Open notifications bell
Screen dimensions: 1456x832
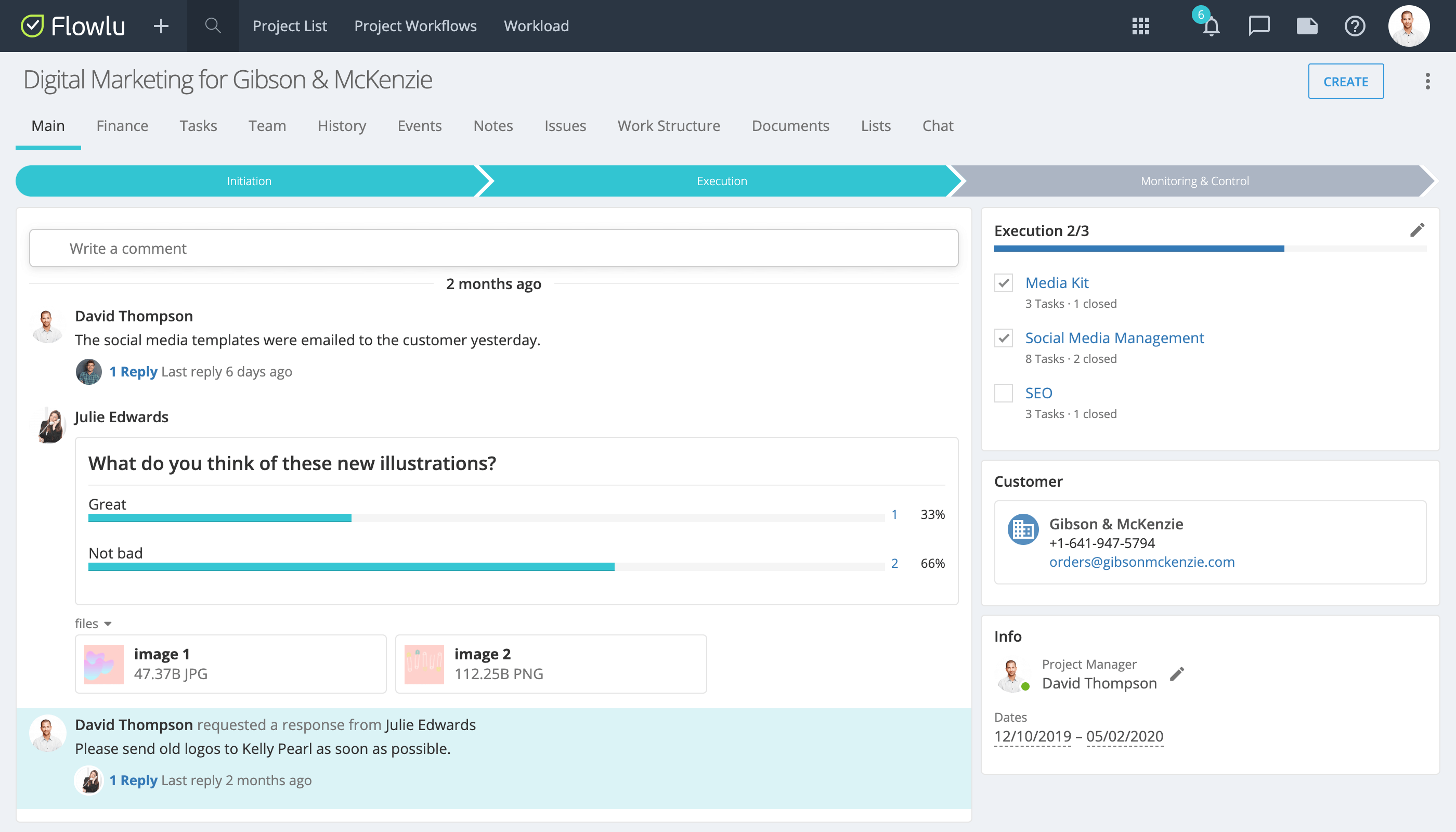point(1211,27)
